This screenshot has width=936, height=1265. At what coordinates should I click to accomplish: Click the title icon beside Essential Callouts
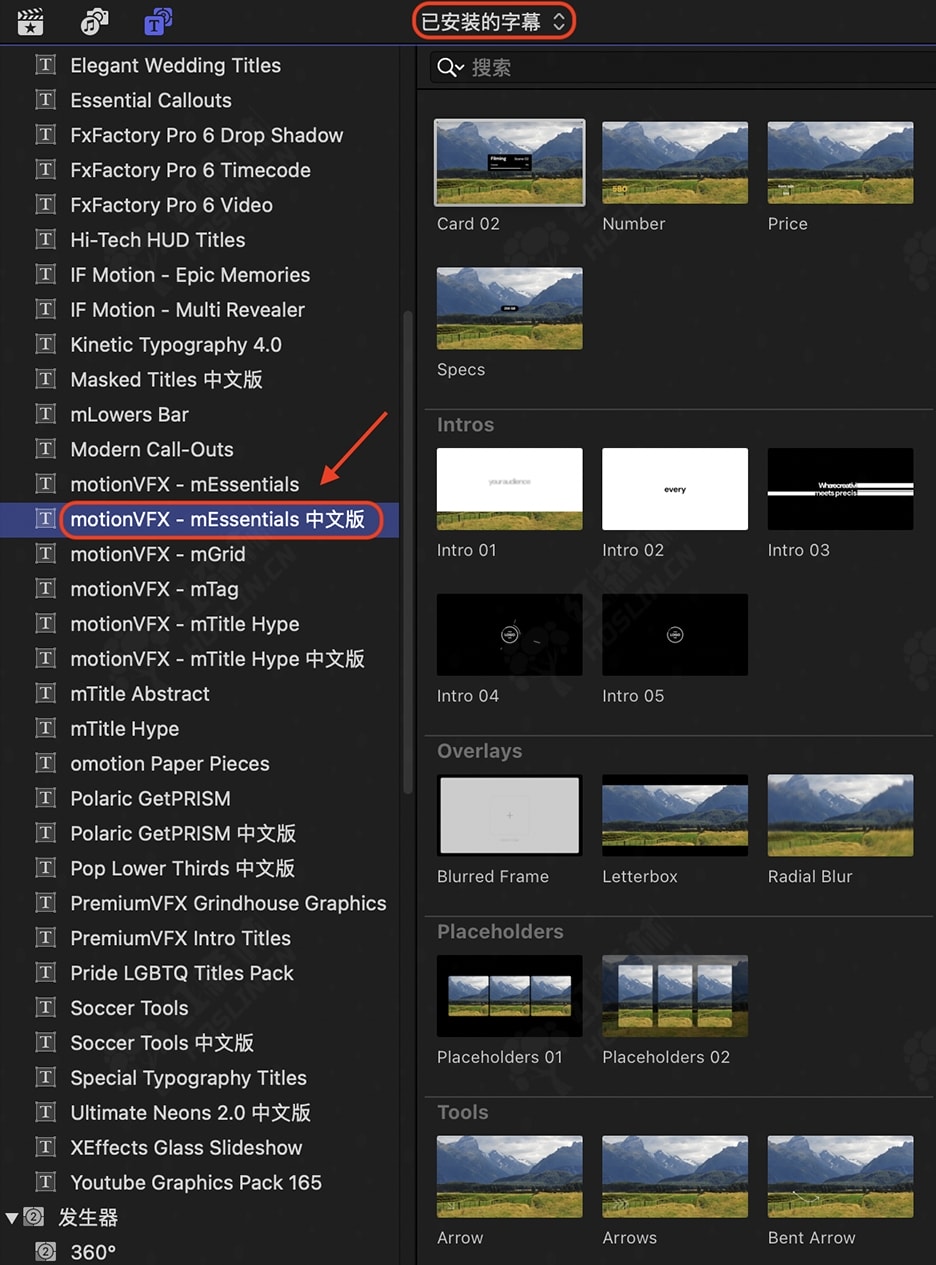click(x=45, y=100)
